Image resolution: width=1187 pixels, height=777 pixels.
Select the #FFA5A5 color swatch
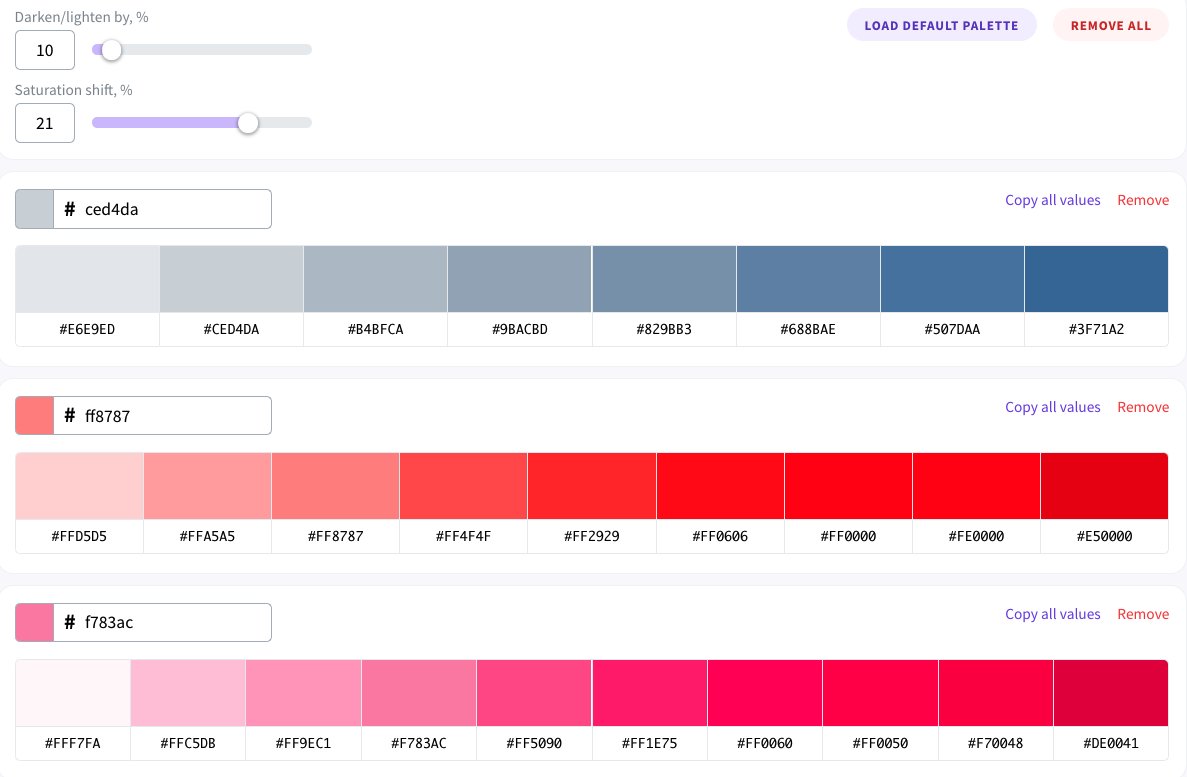pos(207,485)
